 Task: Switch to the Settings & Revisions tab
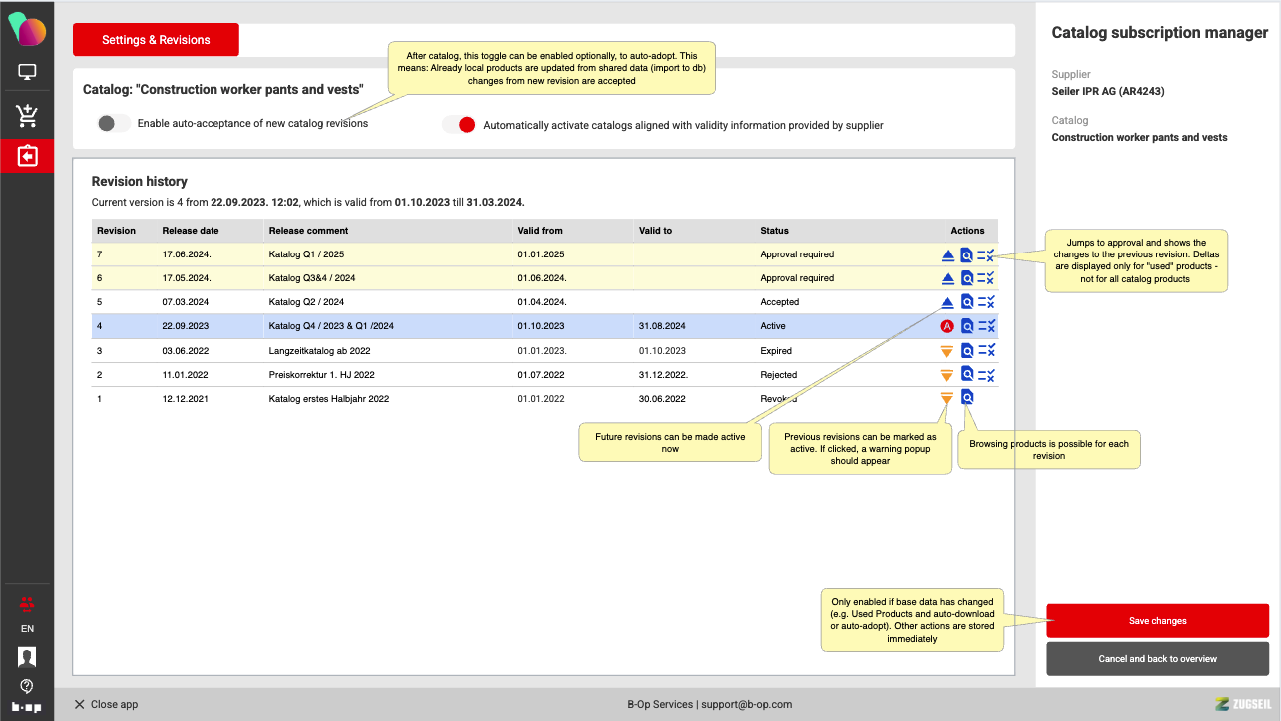(x=156, y=40)
